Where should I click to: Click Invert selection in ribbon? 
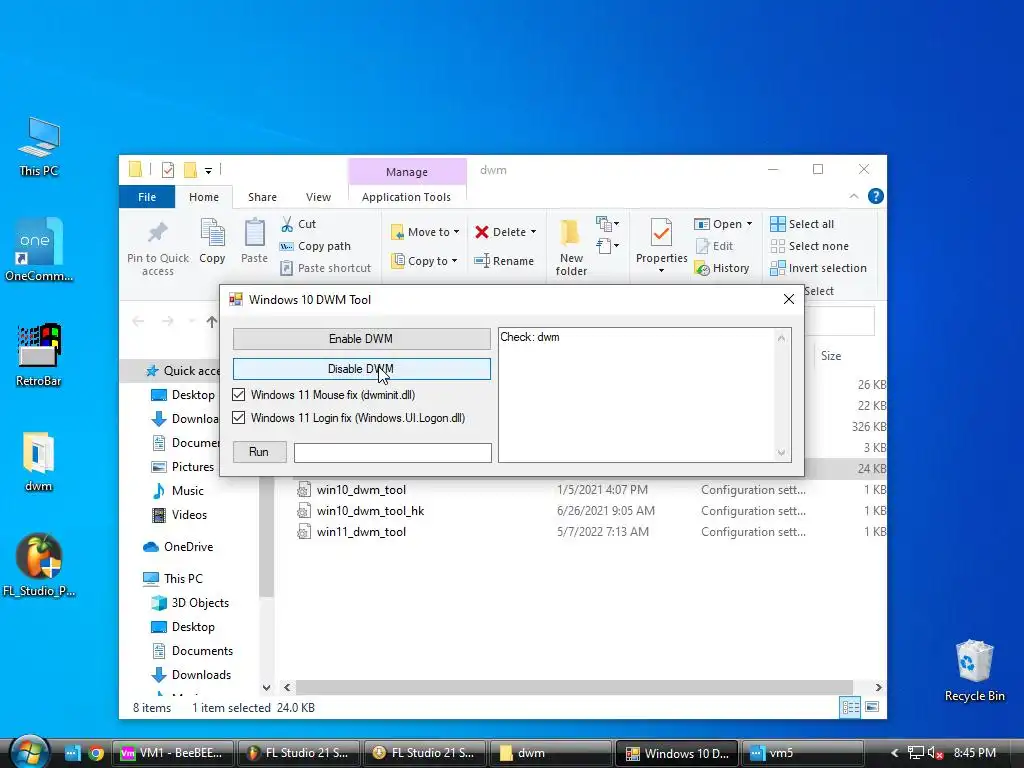(818, 268)
